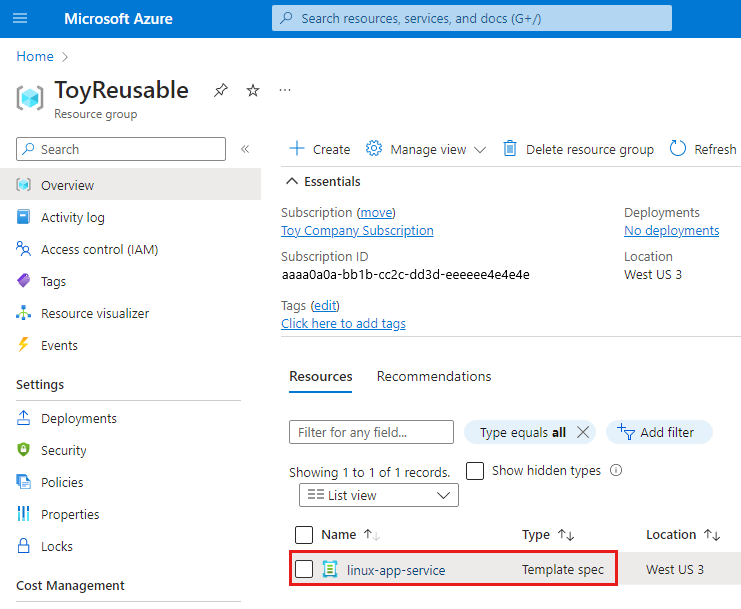The image size is (741, 609).
Task: Open Events in the sidebar
Action: coord(59,345)
